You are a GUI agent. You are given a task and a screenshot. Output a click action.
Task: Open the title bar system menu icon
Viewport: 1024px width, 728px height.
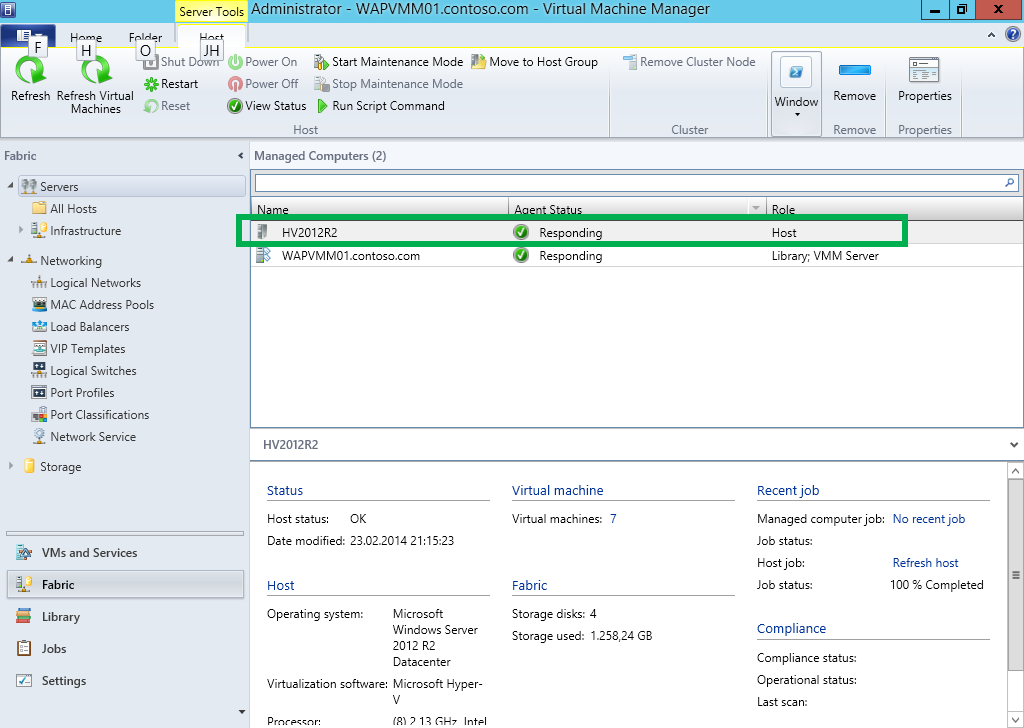(x=8, y=10)
